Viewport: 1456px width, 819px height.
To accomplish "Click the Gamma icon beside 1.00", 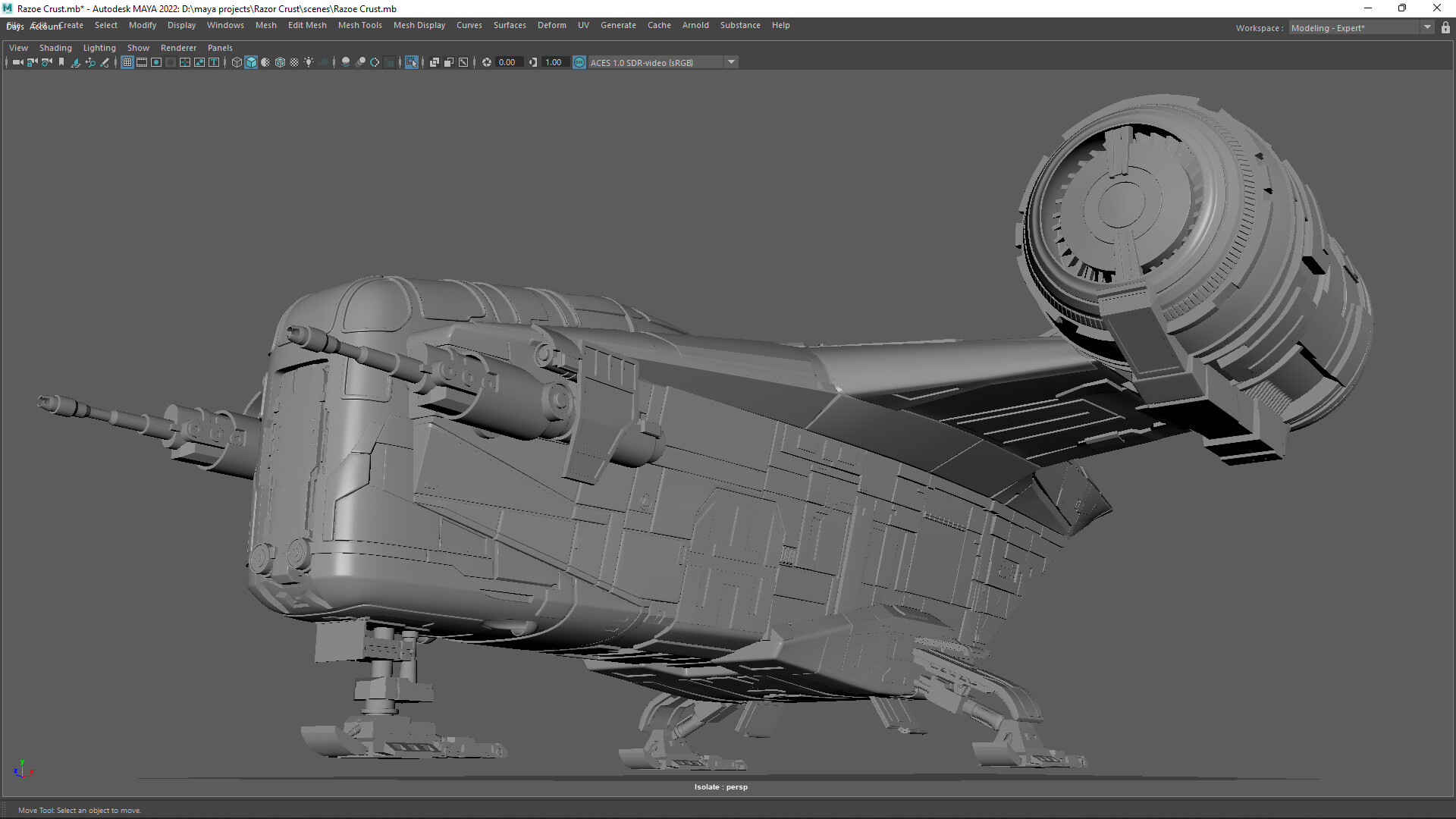I will [533, 62].
